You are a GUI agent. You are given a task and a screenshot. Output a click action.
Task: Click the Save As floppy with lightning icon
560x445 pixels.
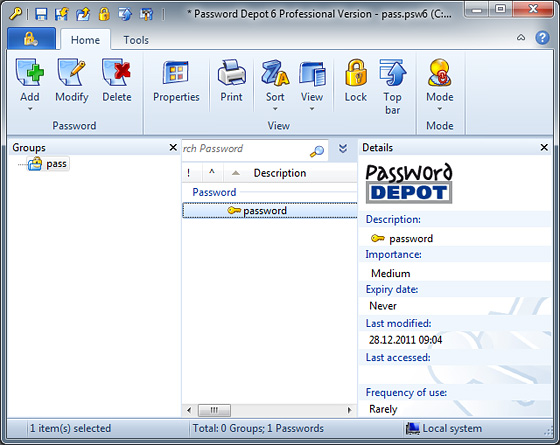point(62,14)
